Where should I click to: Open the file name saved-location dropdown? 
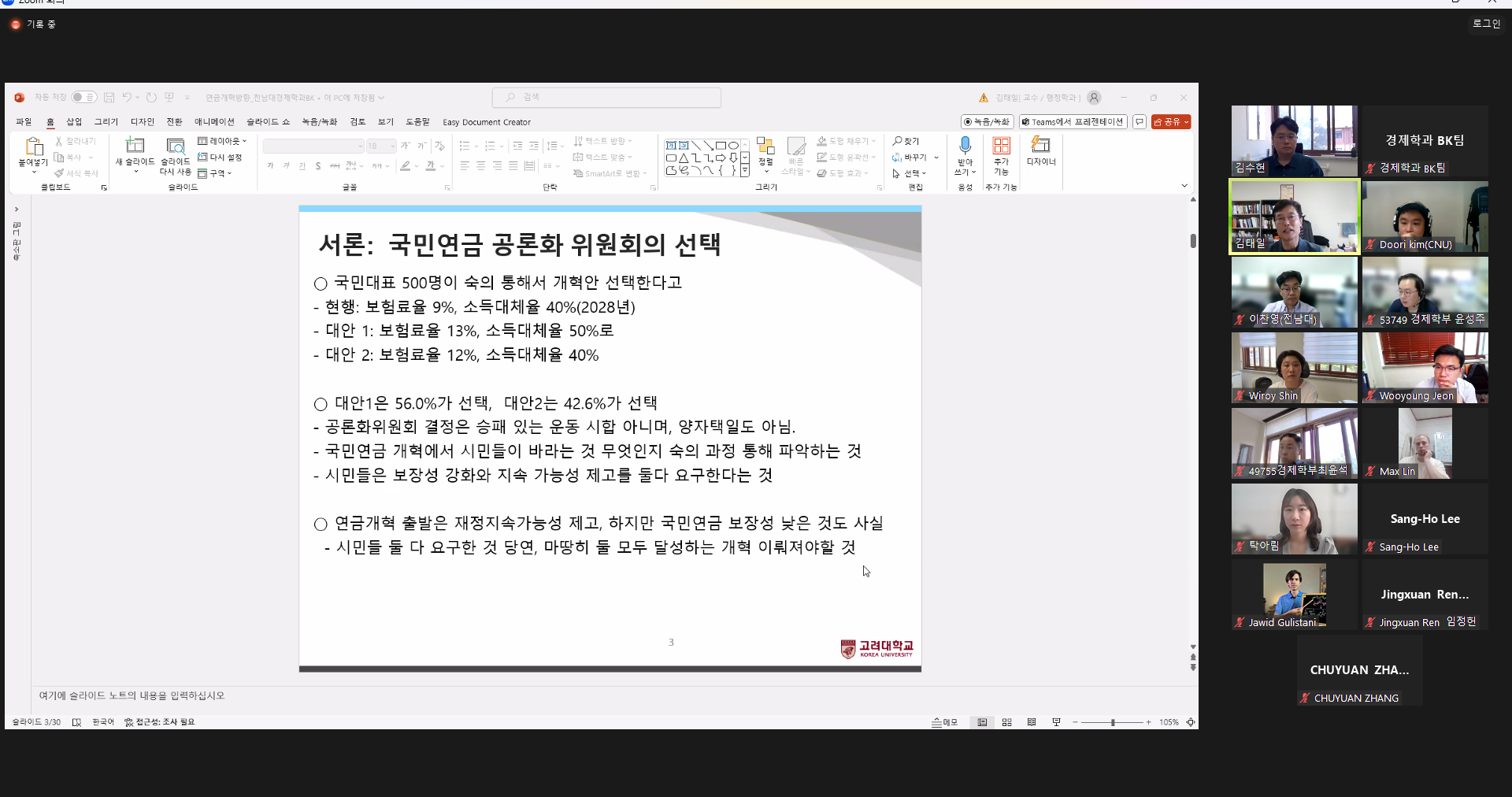coord(381,98)
